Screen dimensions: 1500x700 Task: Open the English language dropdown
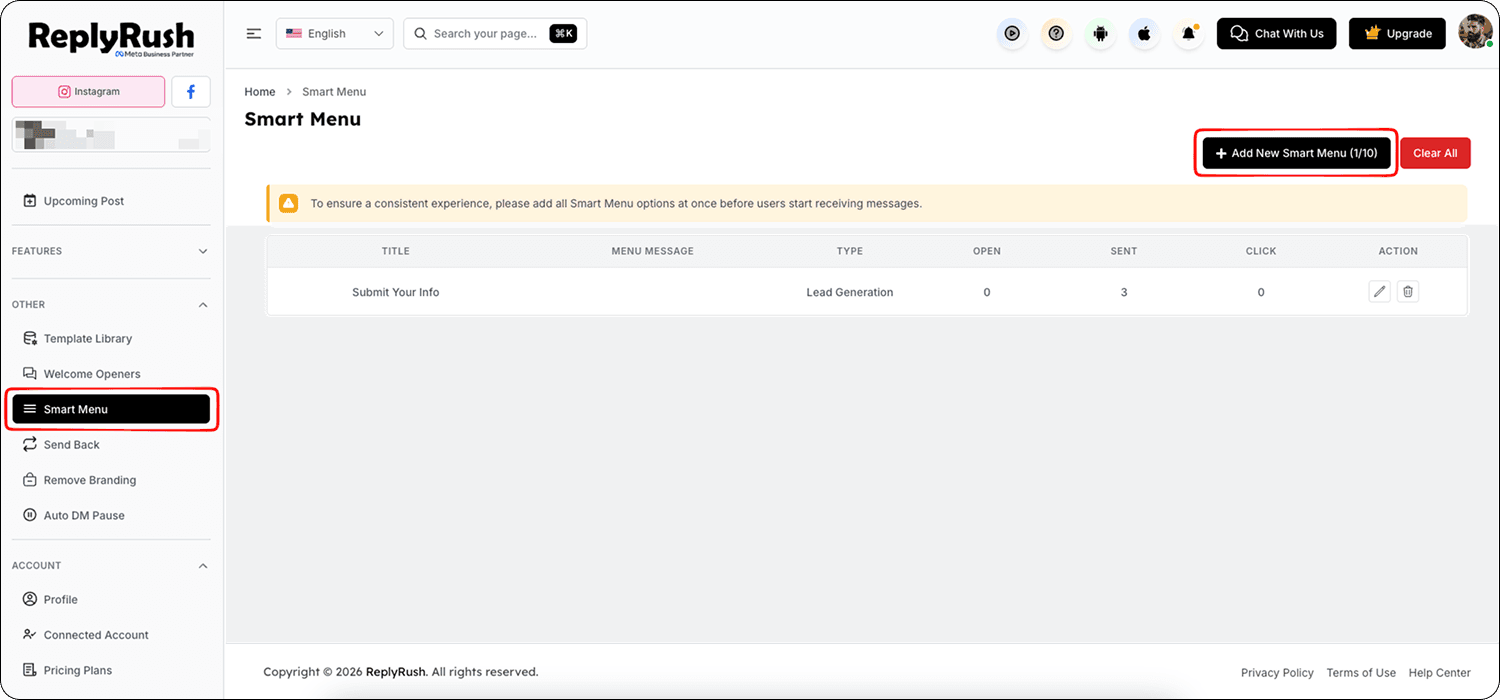coord(335,33)
